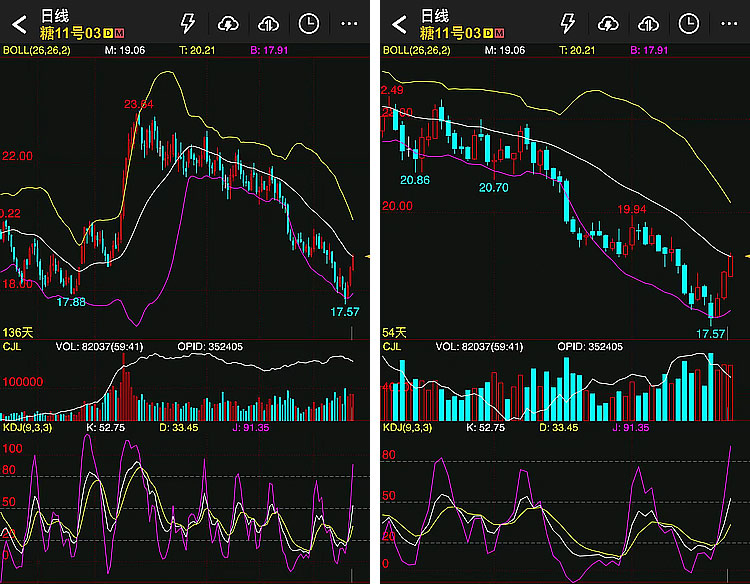This screenshot has height=584, width=750.
Task: Tap the lightning bolt icon in left chart
Action: (x=188, y=23)
